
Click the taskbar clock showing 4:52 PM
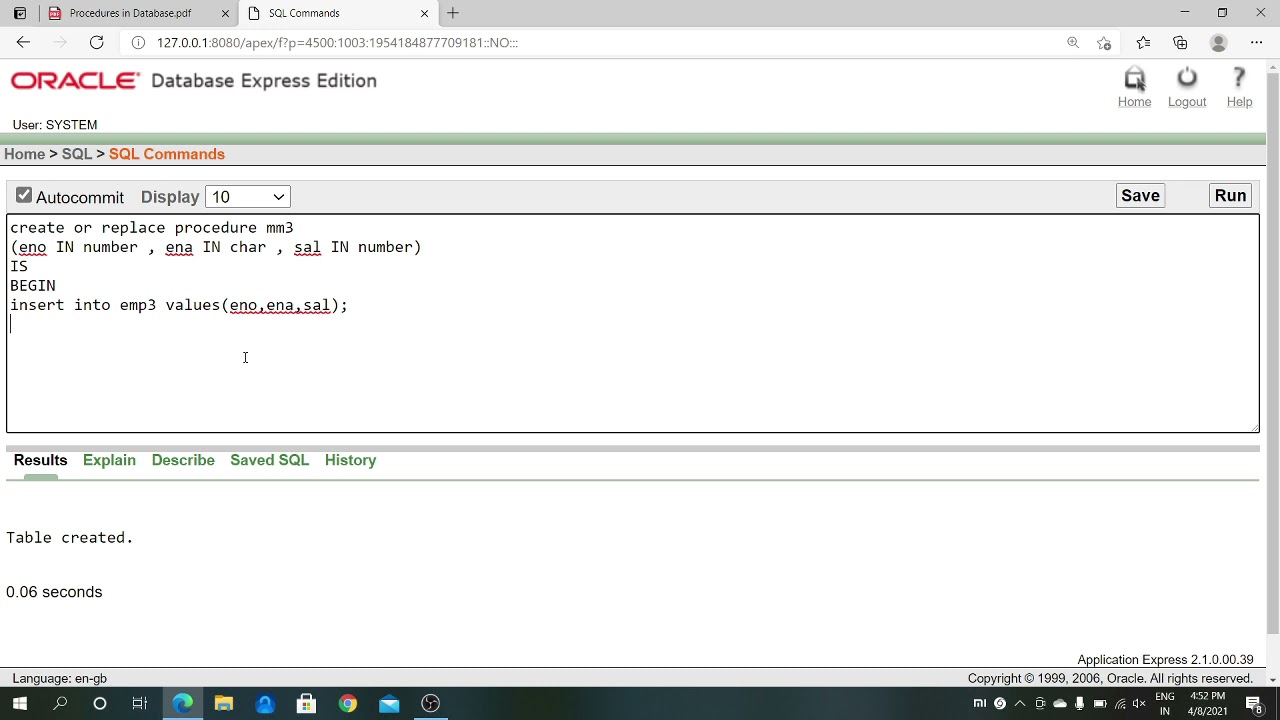[x=1207, y=704]
